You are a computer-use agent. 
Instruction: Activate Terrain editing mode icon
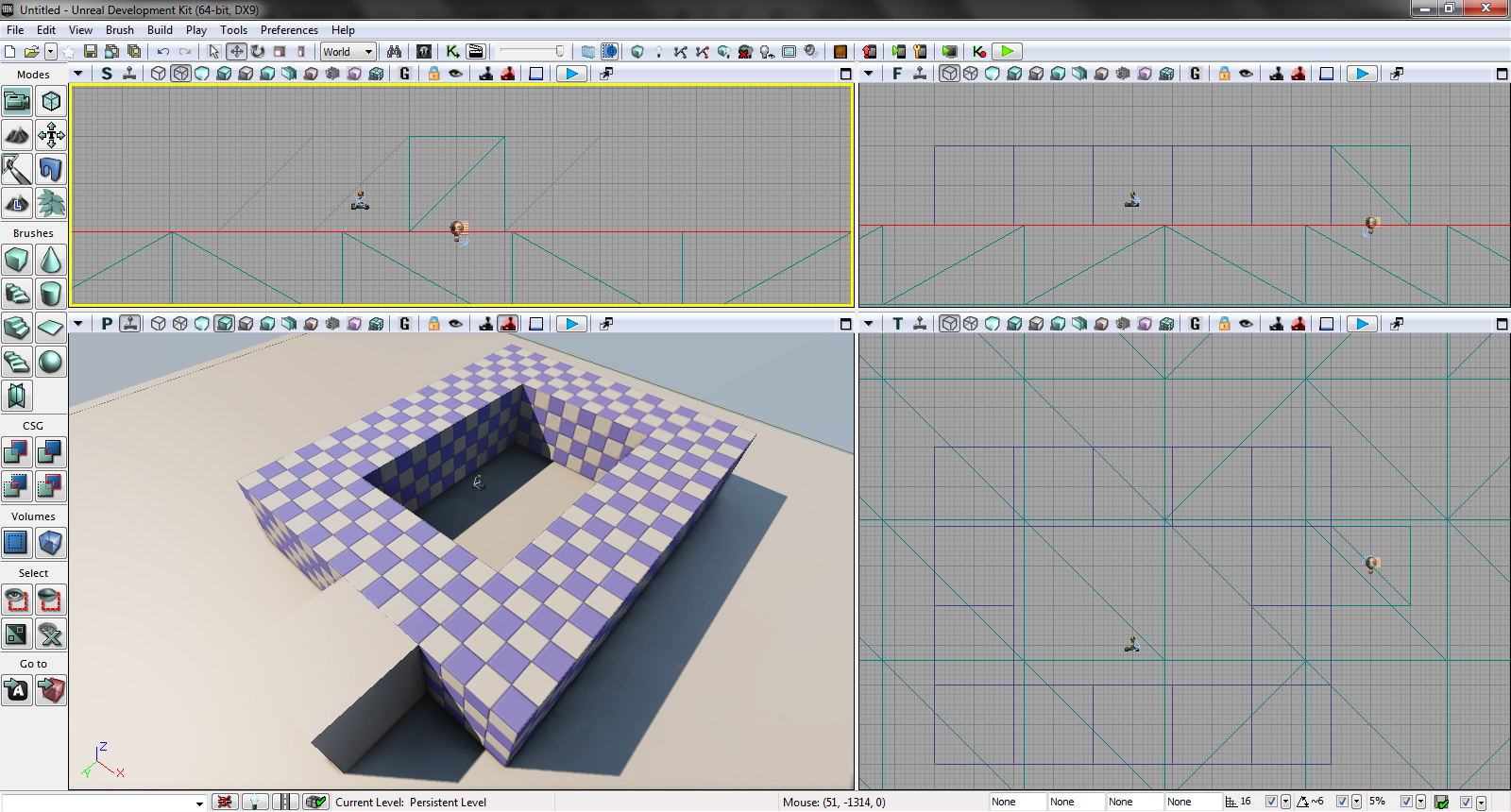(16, 135)
